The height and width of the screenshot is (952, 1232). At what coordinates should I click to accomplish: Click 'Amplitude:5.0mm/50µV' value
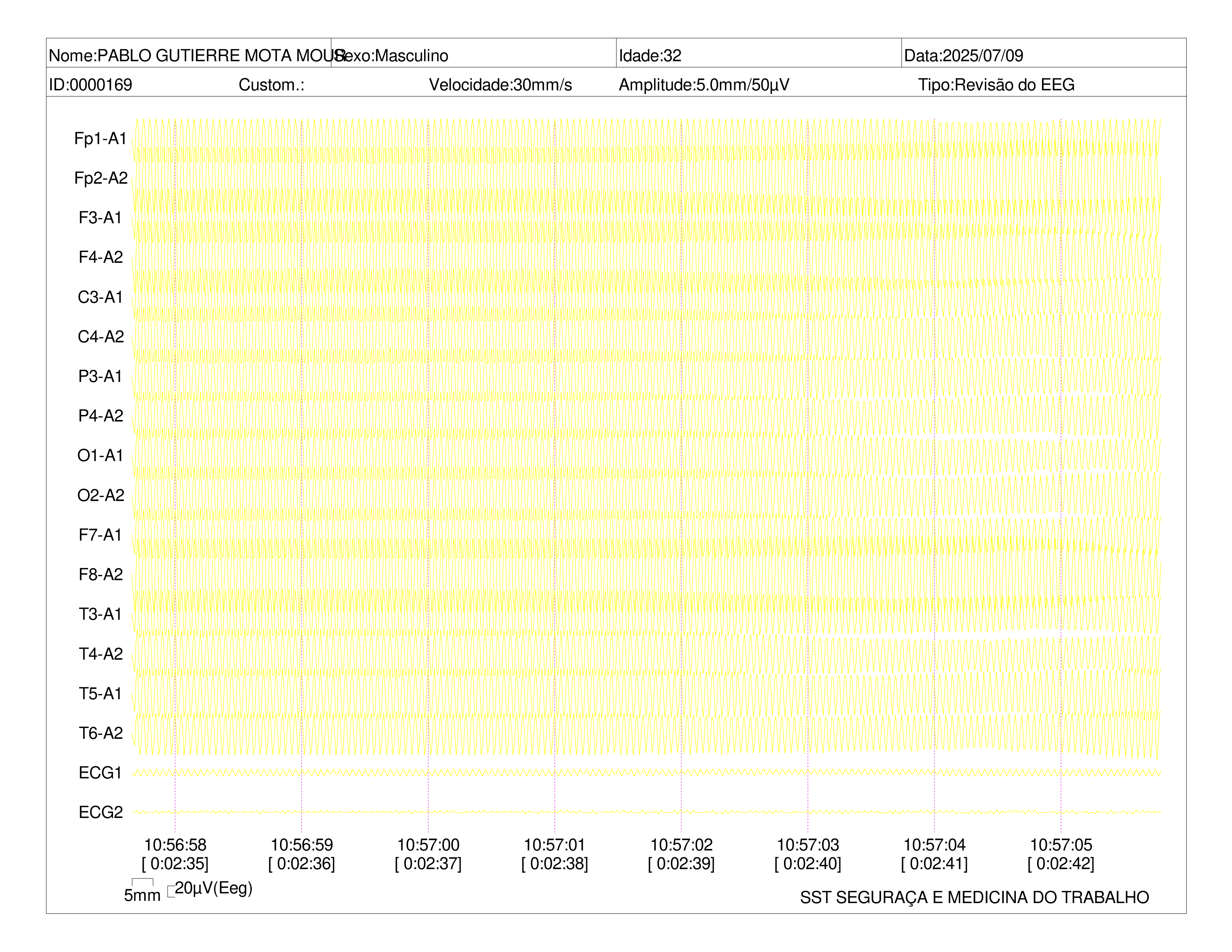point(704,85)
